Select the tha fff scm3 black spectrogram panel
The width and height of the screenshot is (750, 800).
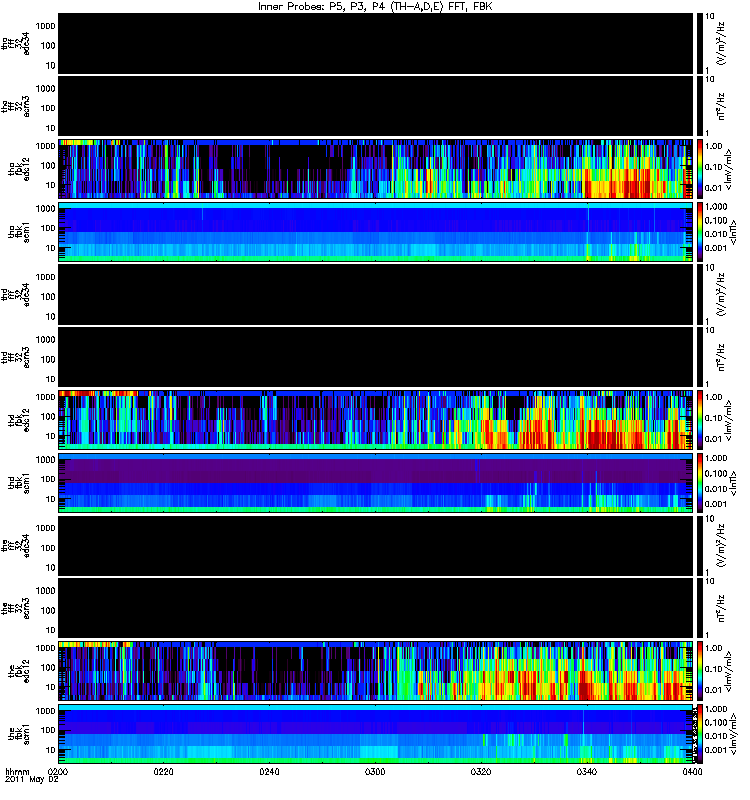point(376,106)
